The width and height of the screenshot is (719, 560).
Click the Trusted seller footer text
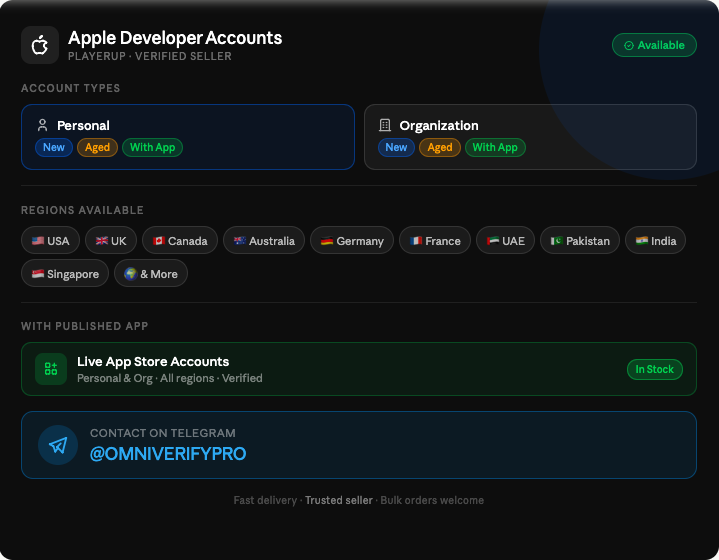339,500
